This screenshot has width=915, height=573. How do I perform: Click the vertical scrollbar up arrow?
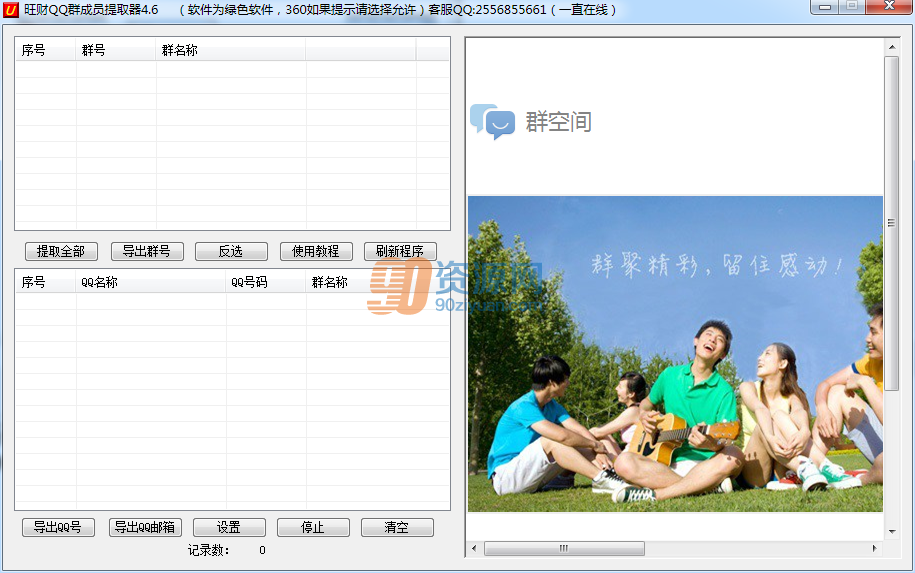tap(892, 47)
